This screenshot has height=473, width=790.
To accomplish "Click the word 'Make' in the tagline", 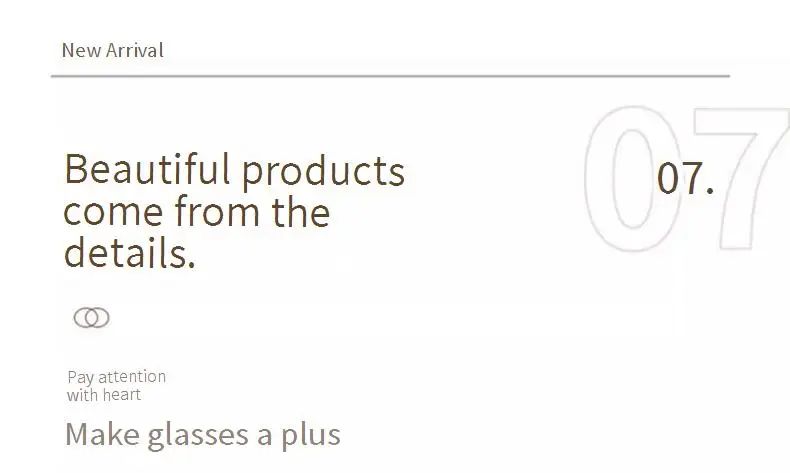I will click(102, 434).
